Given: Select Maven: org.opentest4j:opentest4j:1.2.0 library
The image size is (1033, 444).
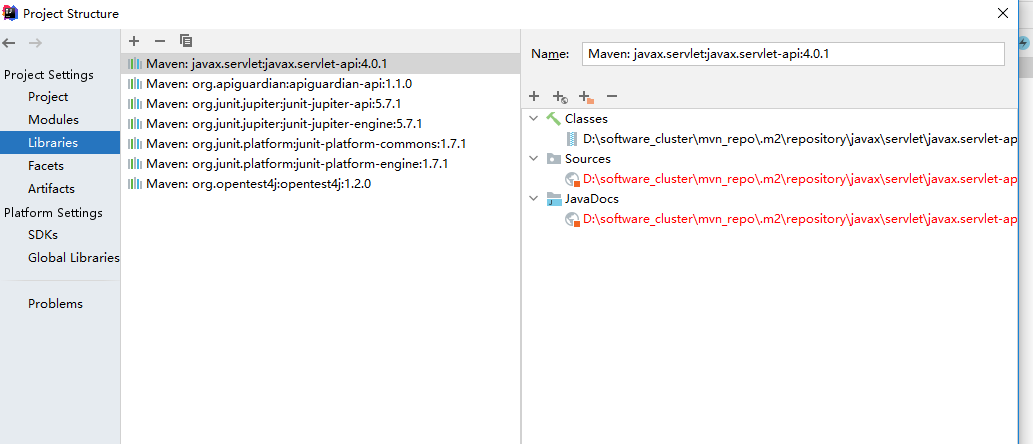Looking at the screenshot, I should coord(321,184).
